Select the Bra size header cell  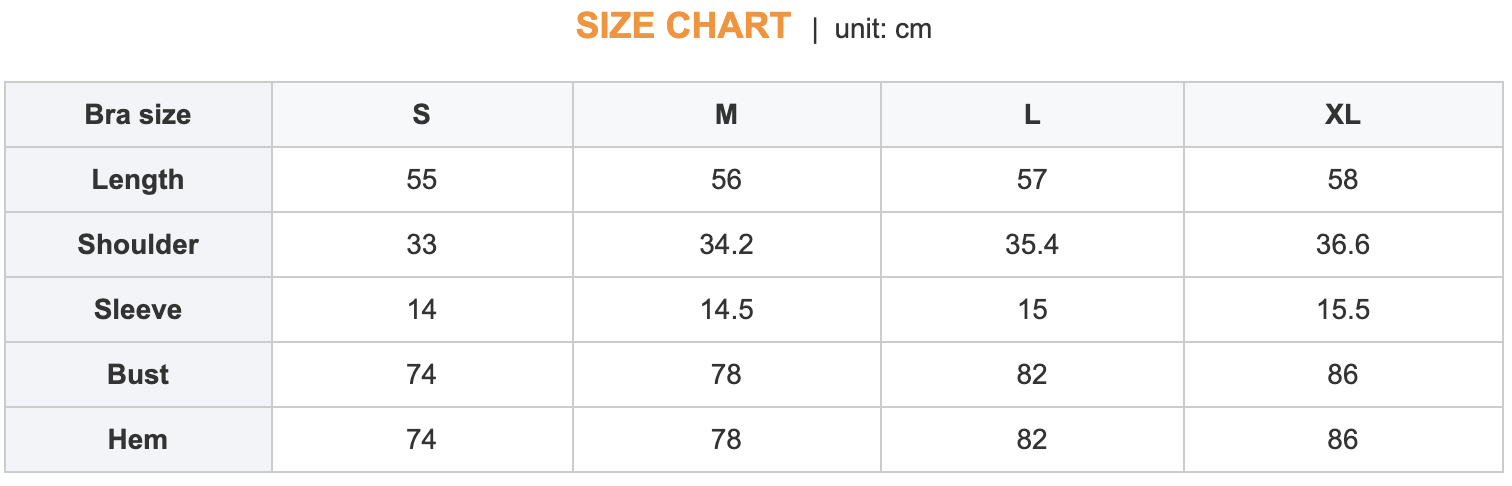pyautogui.click(x=138, y=115)
